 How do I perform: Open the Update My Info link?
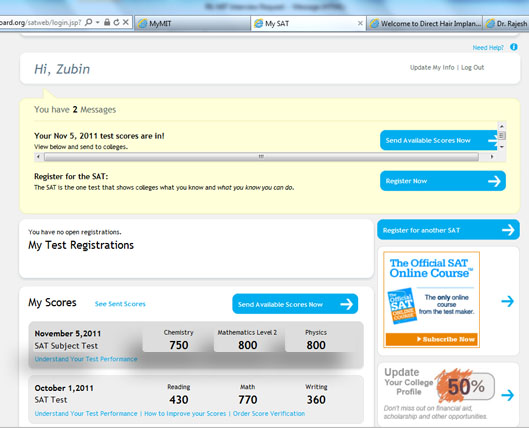coord(432,67)
